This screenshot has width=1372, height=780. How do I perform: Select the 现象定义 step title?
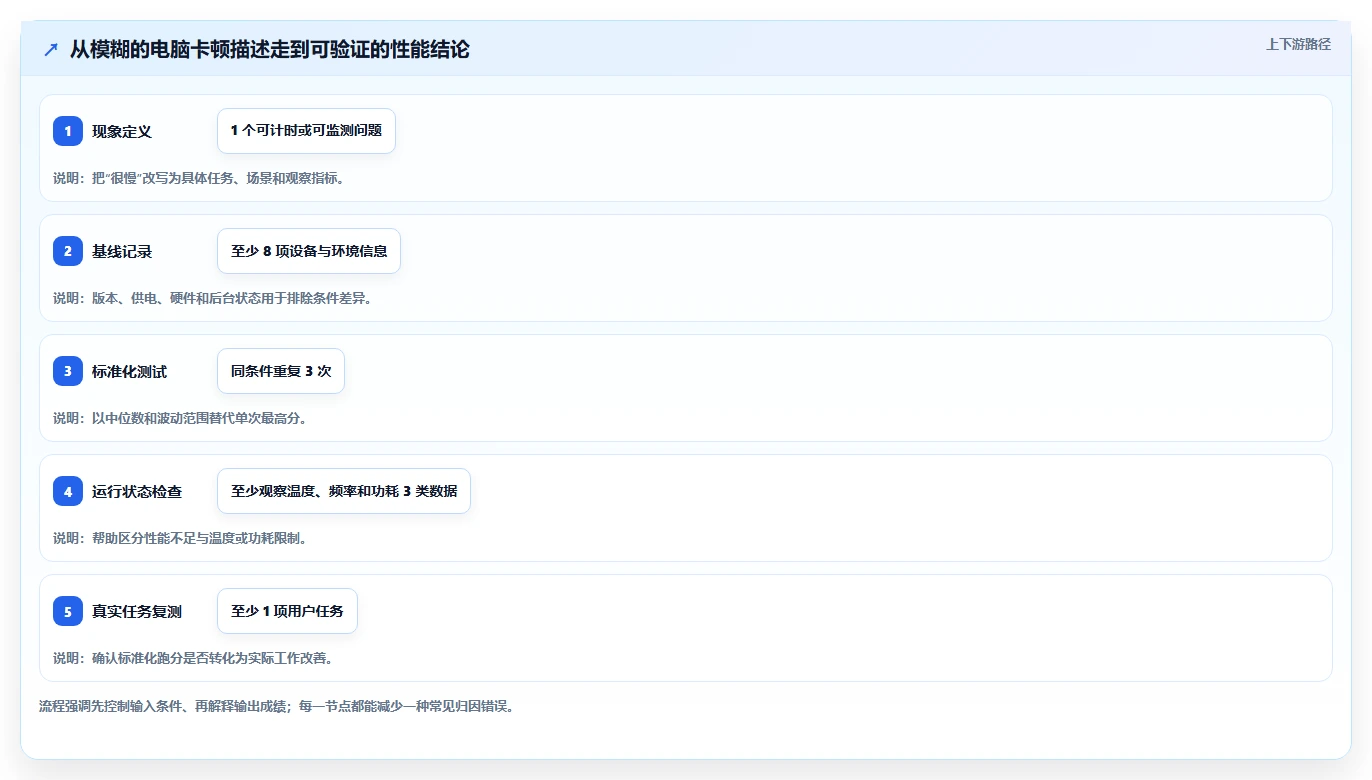pos(122,131)
